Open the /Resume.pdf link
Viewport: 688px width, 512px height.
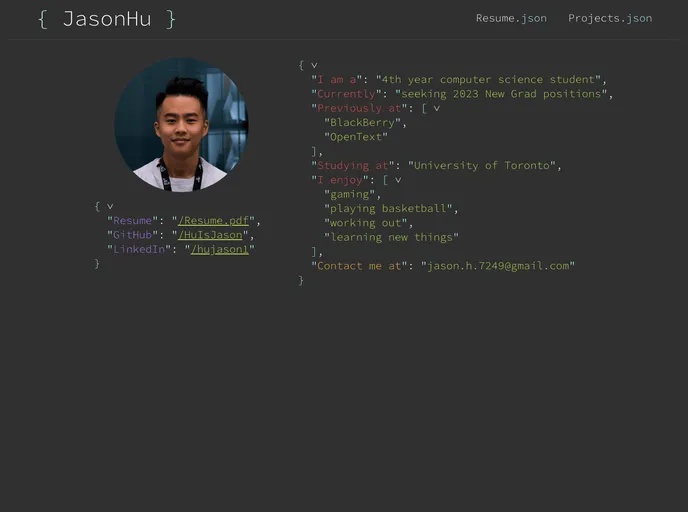(214, 221)
